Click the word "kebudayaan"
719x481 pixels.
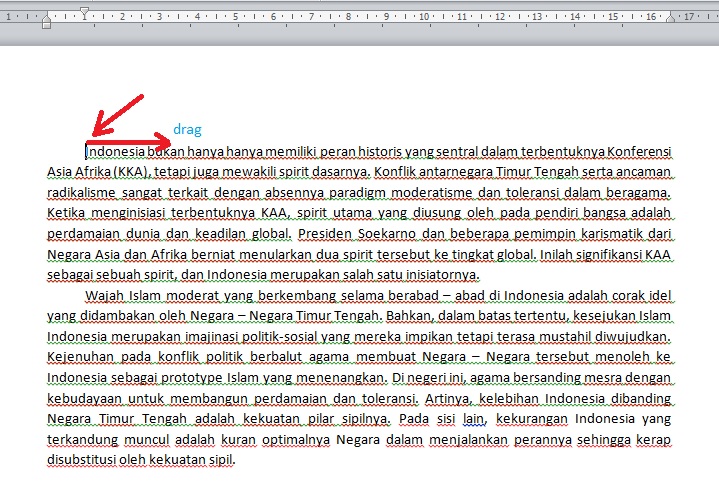coord(84,398)
